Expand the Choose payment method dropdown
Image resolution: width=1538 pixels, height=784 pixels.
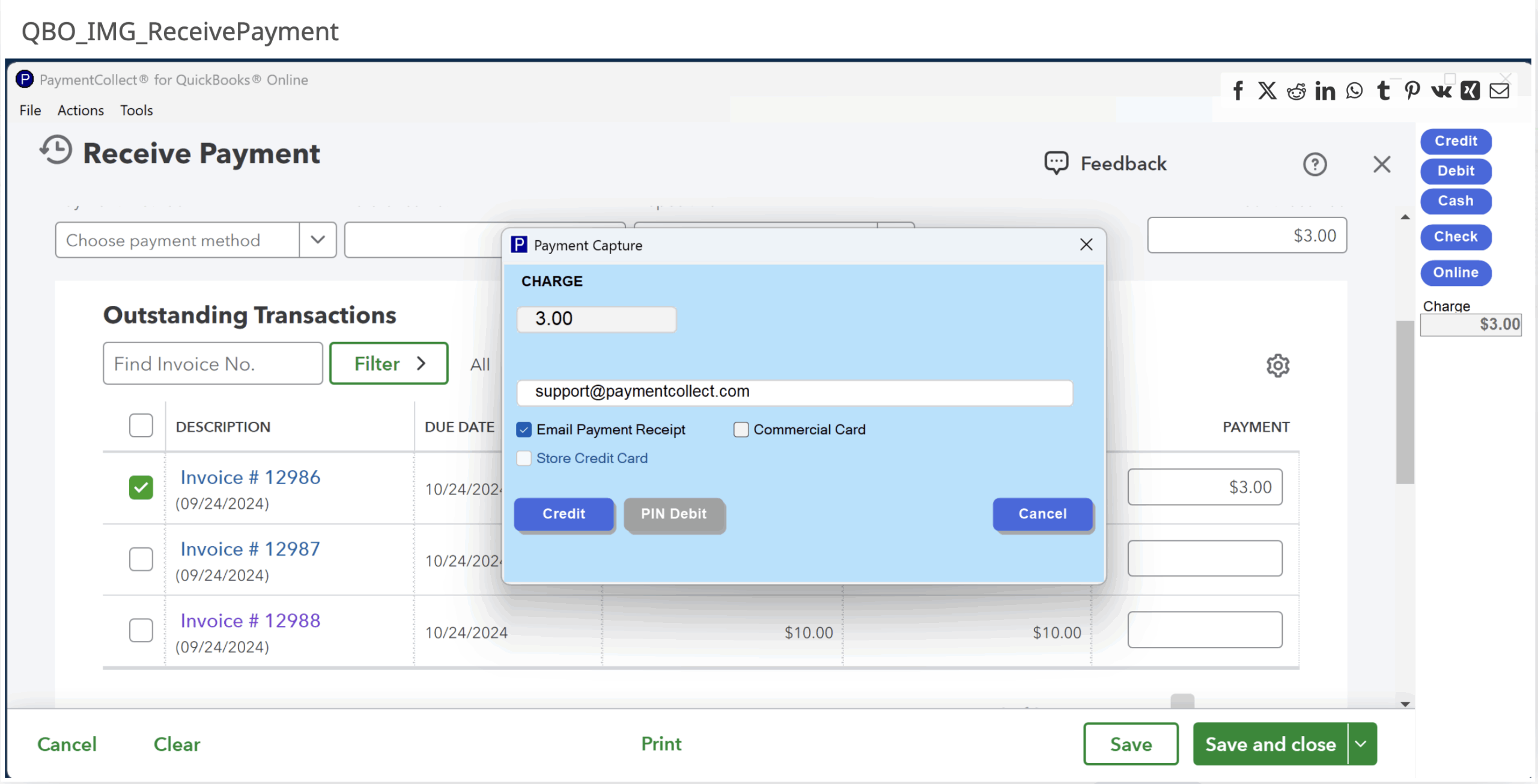click(x=318, y=240)
